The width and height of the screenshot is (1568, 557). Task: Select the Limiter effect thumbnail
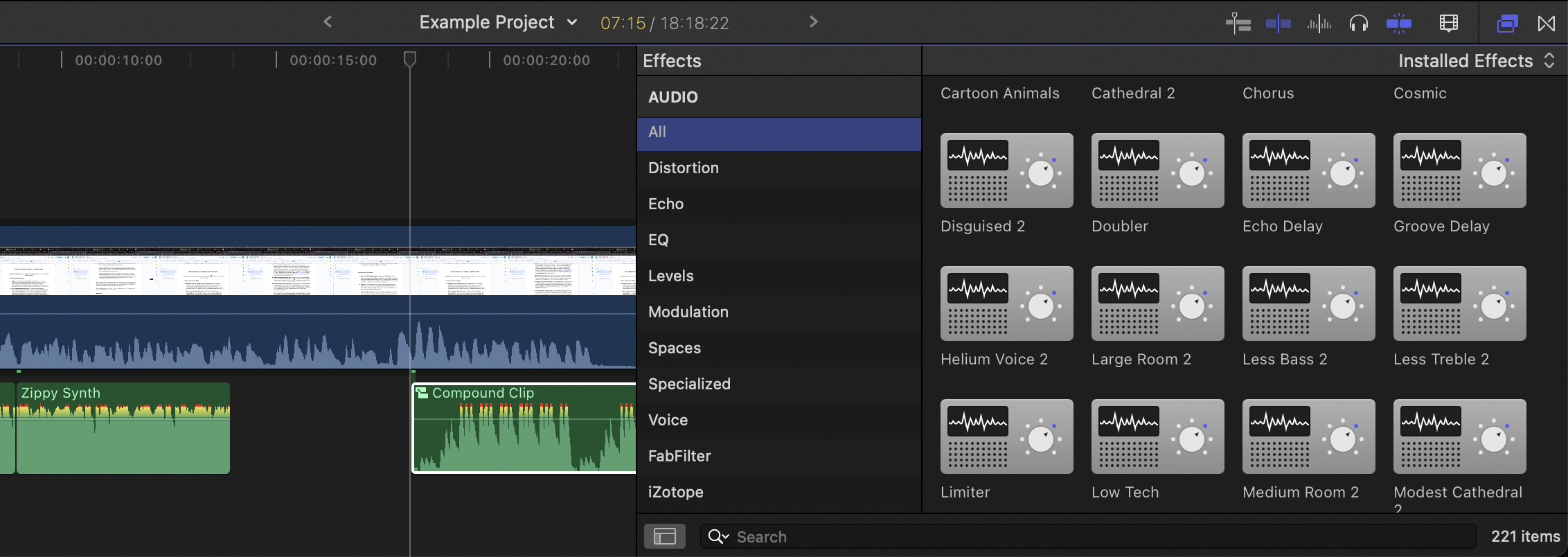point(1007,436)
